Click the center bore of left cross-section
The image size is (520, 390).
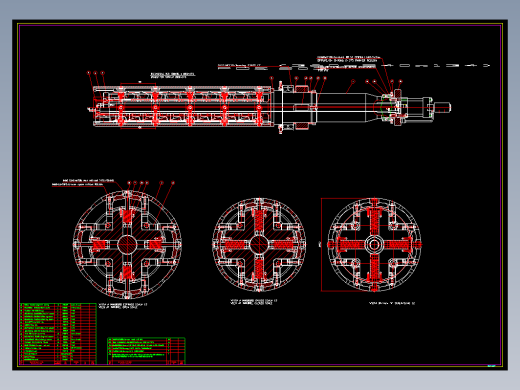[x=127, y=245]
